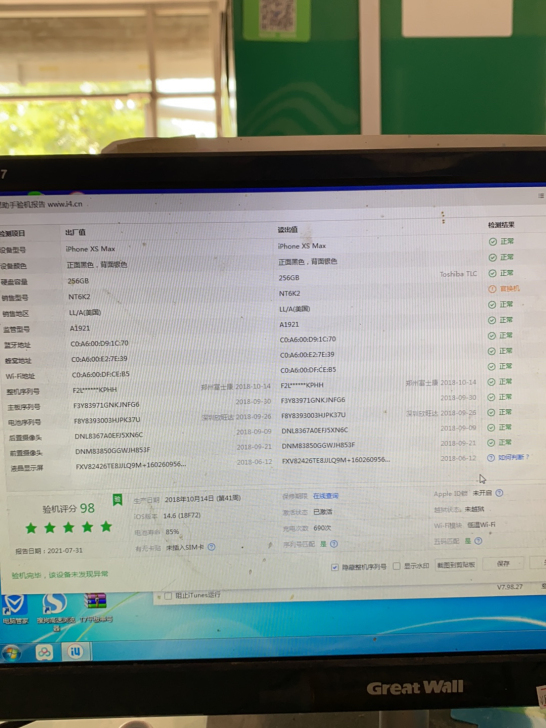The image size is (546, 728).
Task: Click the 截图到剪贴板 button
Action: tap(456, 565)
